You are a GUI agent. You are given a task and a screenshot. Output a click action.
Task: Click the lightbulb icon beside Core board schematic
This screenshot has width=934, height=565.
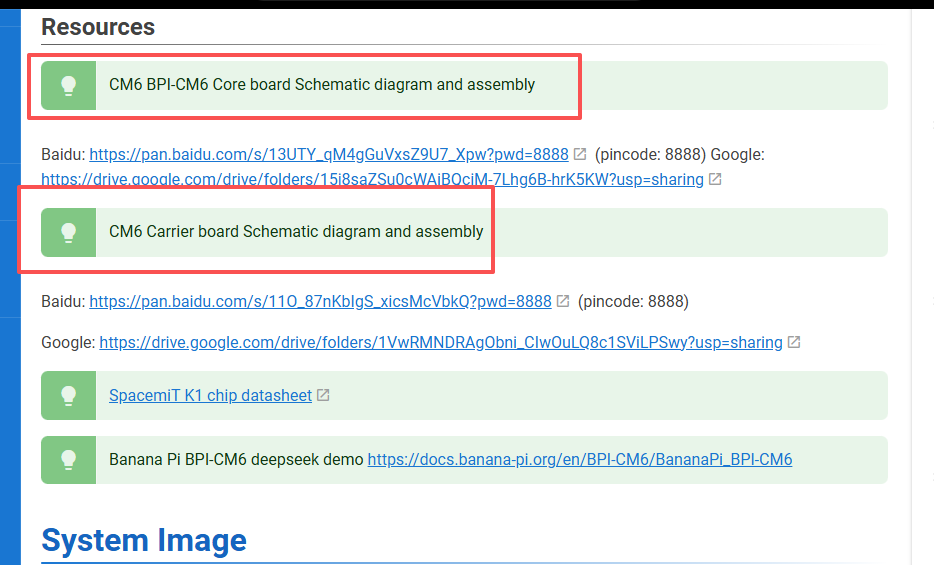pos(68,85)
